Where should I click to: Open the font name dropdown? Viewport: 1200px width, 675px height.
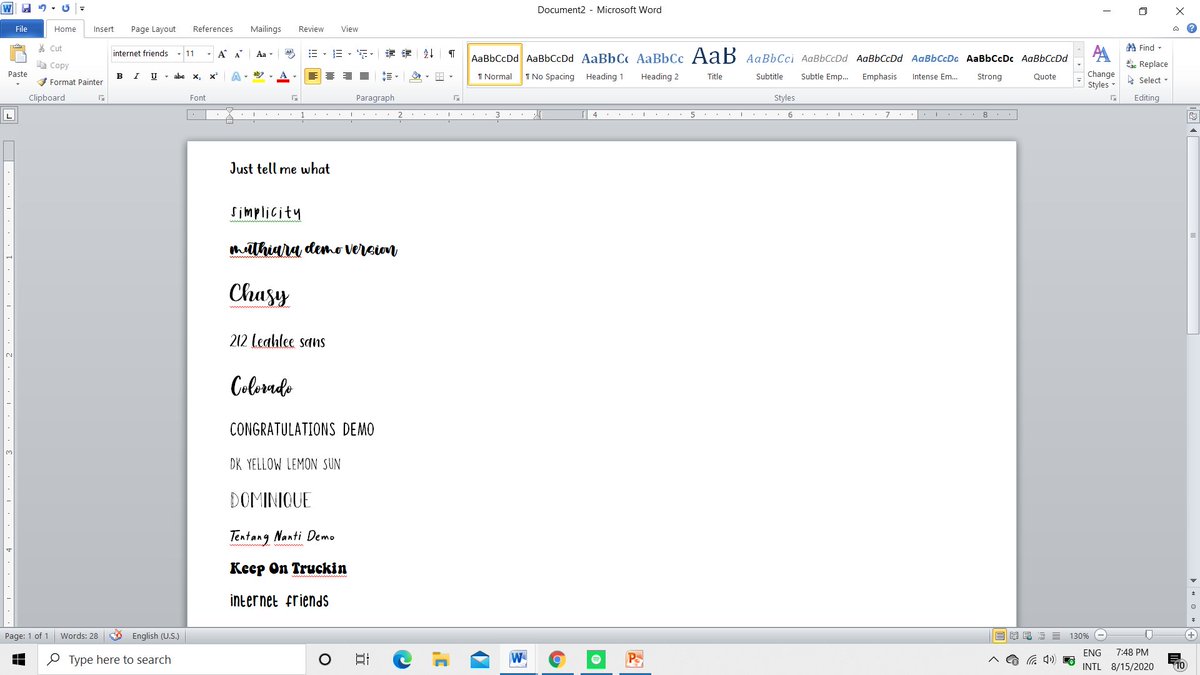(179, 53)
